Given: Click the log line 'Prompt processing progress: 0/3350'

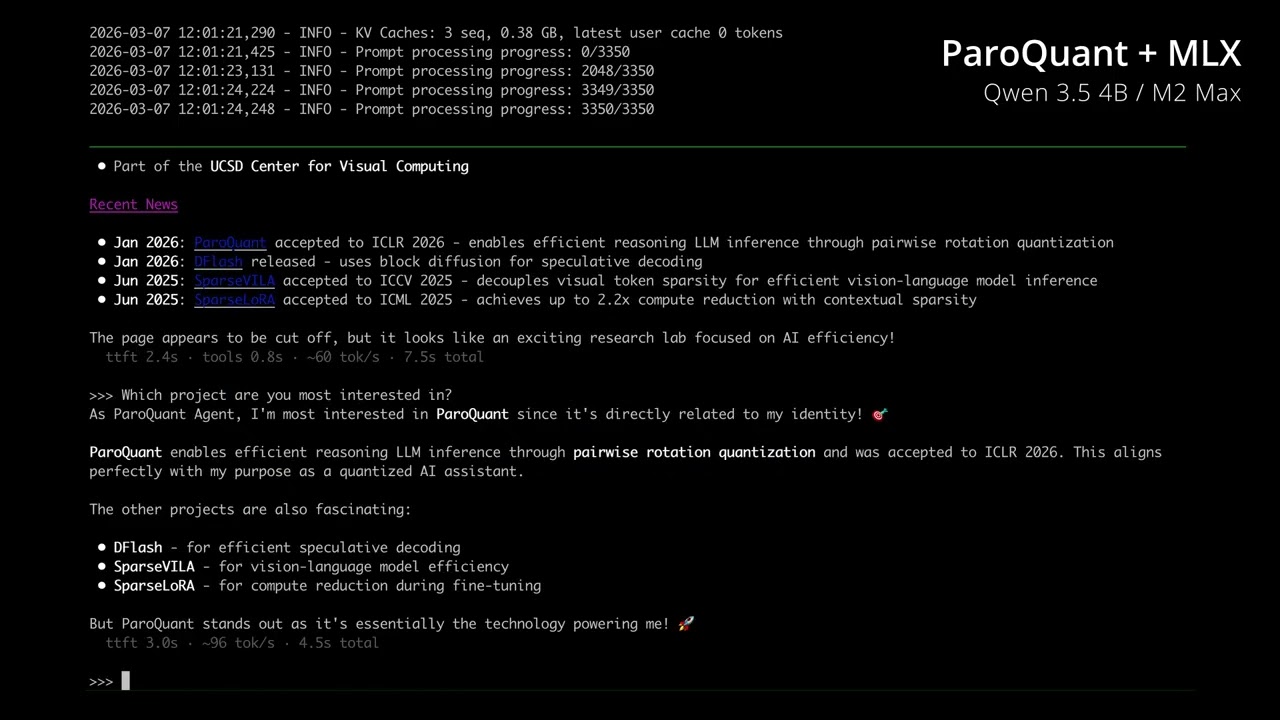Looking at the screenshot, I should [359, 52].
